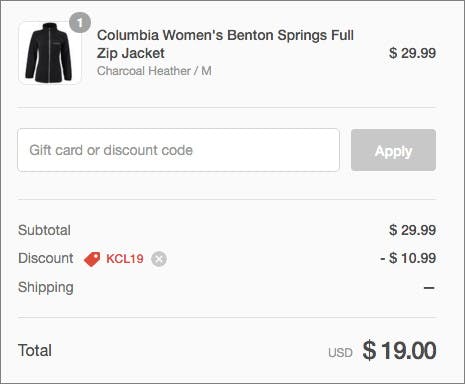
Task: Click the quantity badge on the jacket image
Action: [80, 22]
